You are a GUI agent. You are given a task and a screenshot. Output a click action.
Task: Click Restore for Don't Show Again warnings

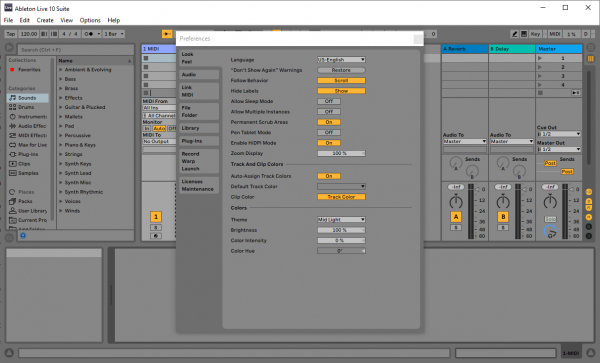point(341,70)
